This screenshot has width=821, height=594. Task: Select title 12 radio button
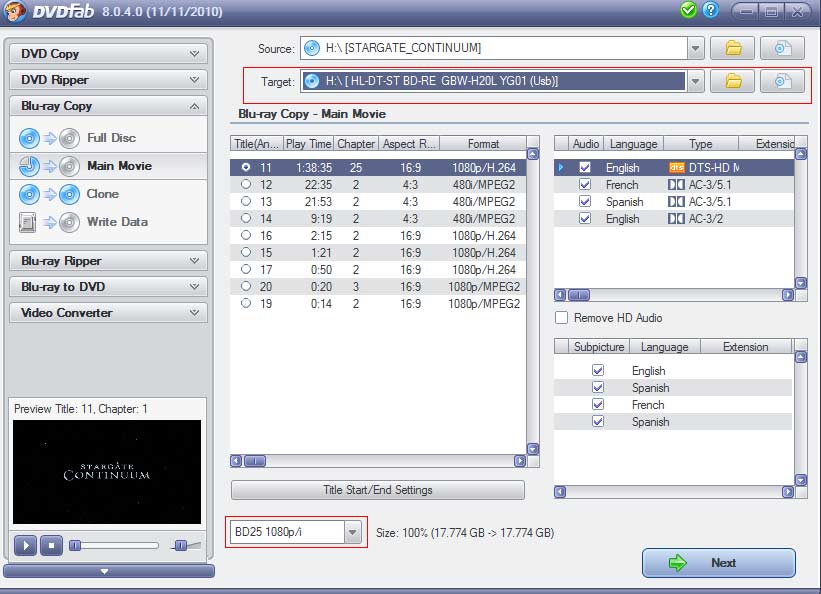click(246, 184)
